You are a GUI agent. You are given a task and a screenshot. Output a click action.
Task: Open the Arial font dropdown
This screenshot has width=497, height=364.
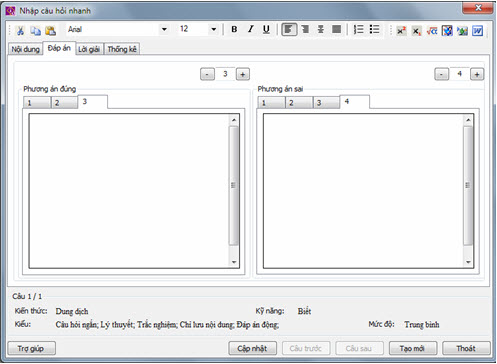164,29
